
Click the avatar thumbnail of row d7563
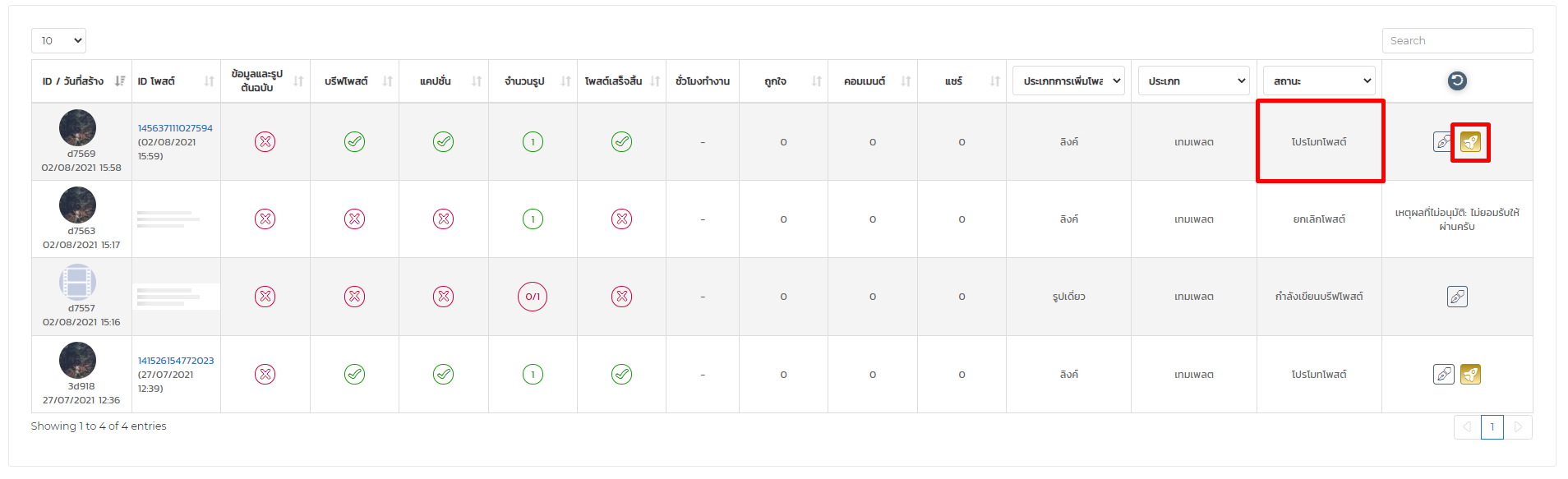tap(77, 205)
